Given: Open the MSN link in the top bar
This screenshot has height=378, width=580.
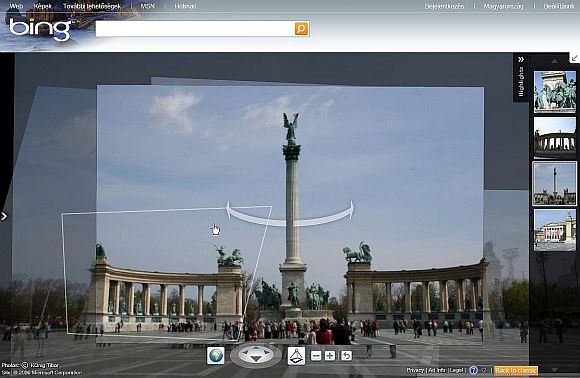Looking at the screenshot, I should pos(148,6).
